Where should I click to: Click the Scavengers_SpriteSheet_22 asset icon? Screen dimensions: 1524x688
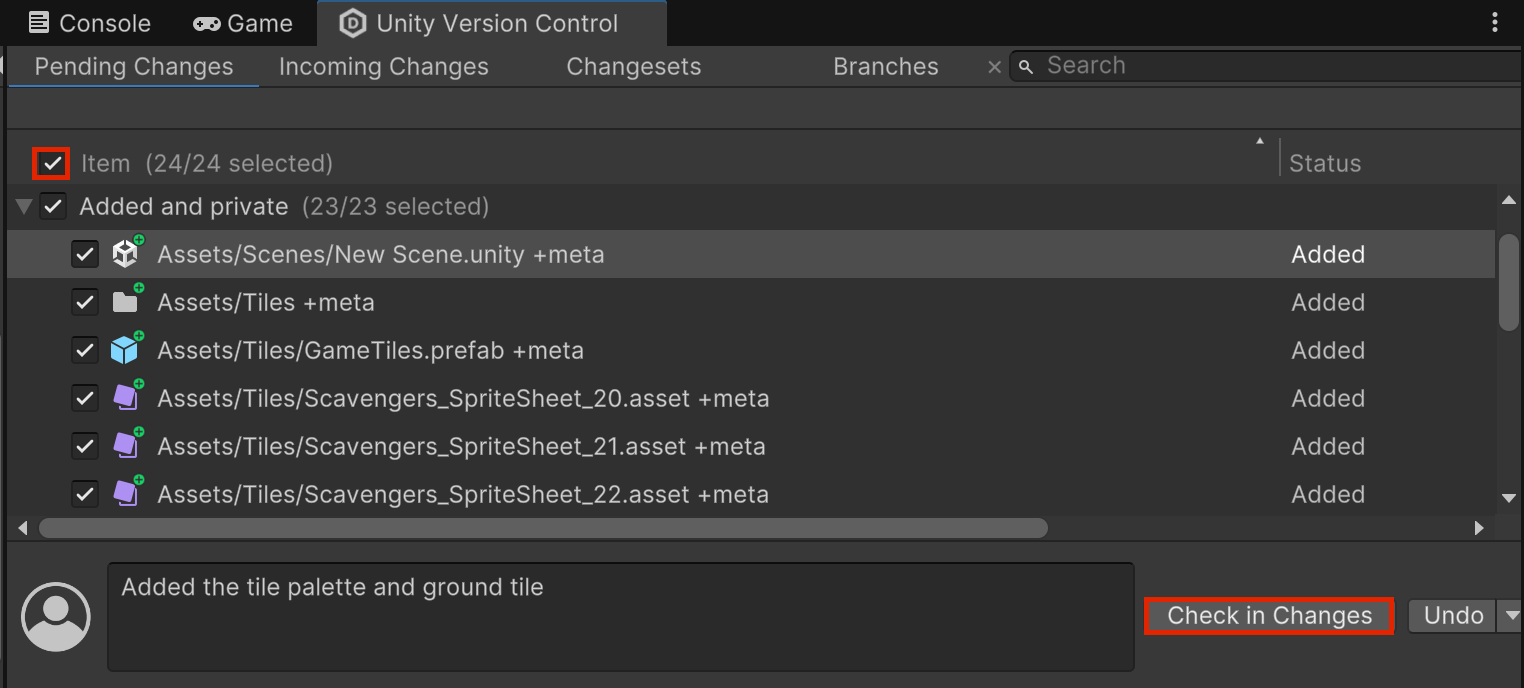pyautogui.click(x=126, y=494)
